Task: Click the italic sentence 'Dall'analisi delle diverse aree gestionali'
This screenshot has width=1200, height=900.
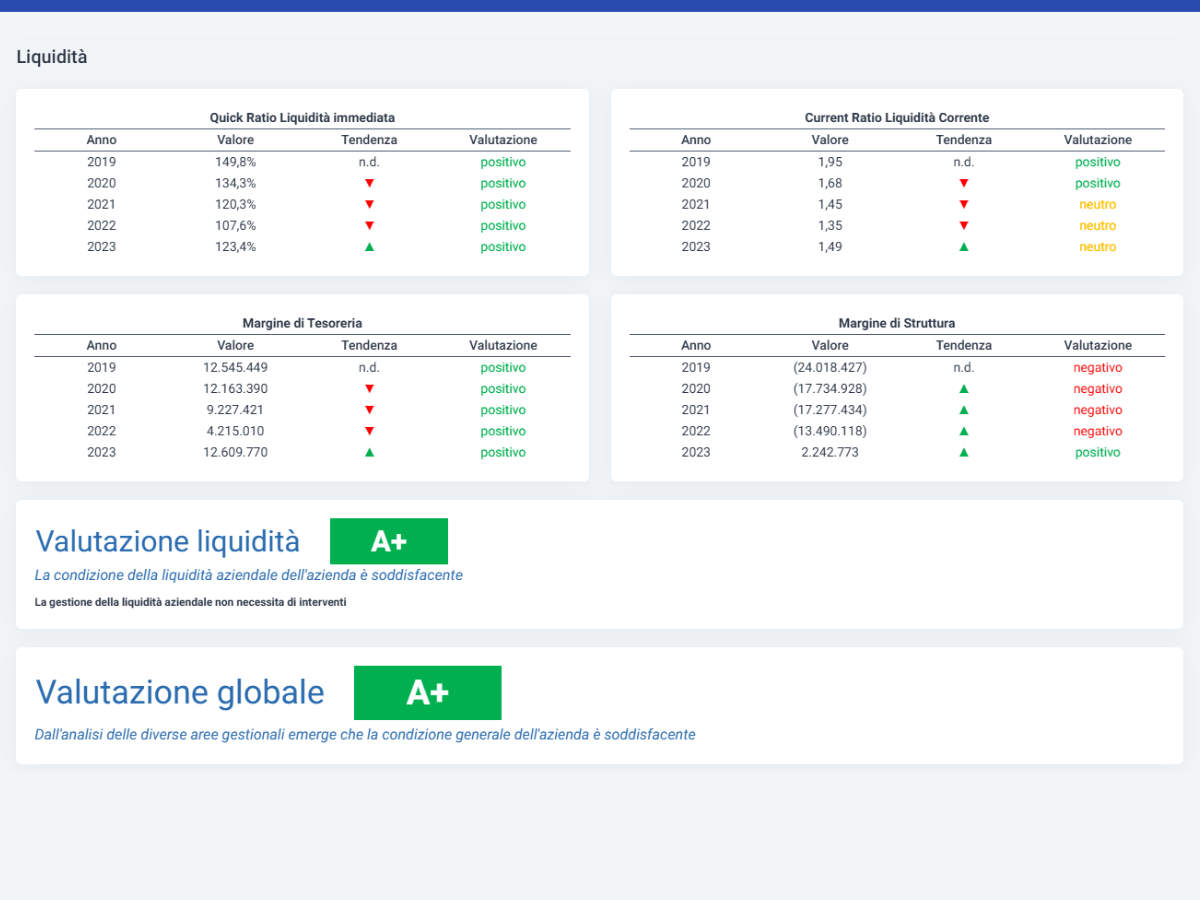Action: [x=365, y=734]
